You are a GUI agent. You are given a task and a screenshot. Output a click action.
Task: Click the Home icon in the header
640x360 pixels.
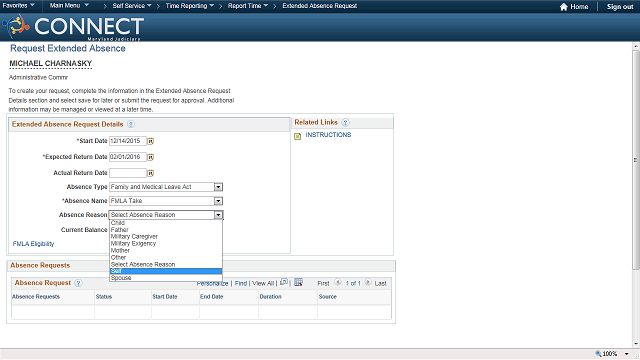tap(564, 7)
